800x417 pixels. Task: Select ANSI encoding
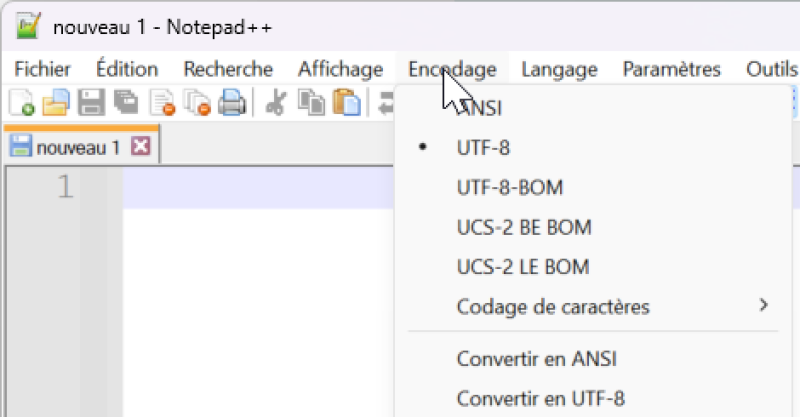[594, 108]
